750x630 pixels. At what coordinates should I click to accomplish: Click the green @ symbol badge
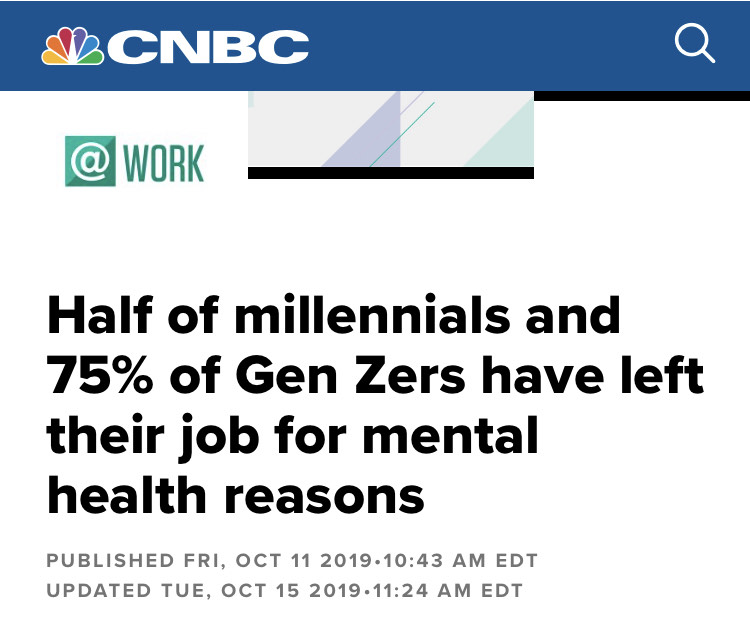point(90,161)
